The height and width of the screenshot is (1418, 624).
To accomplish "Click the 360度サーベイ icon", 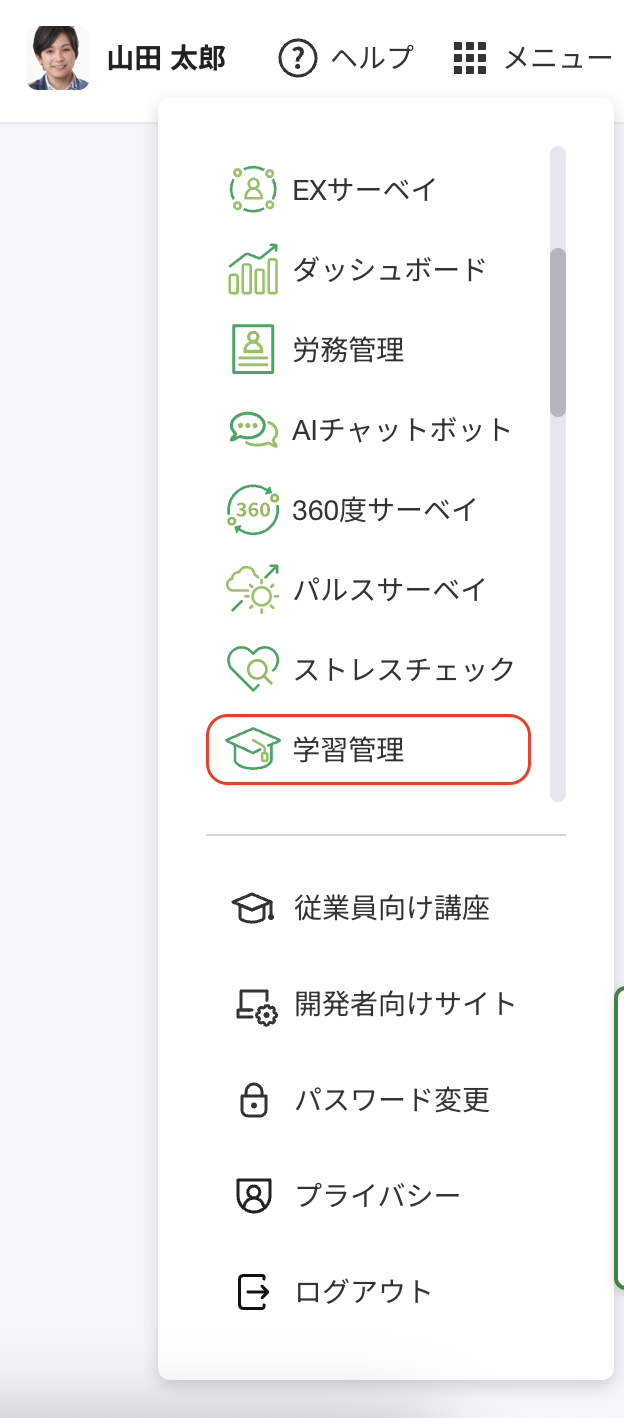I will (253, 510).
